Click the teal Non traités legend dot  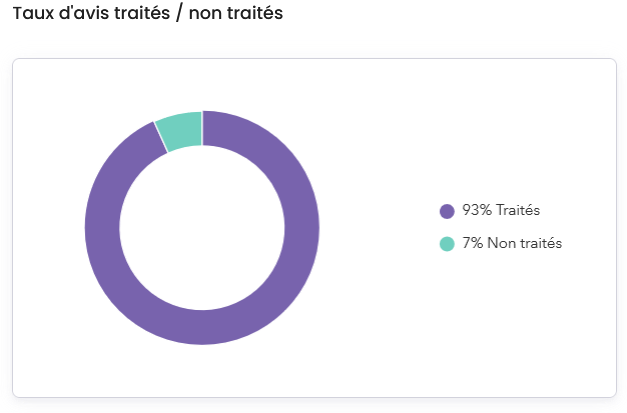pos(447,244)
